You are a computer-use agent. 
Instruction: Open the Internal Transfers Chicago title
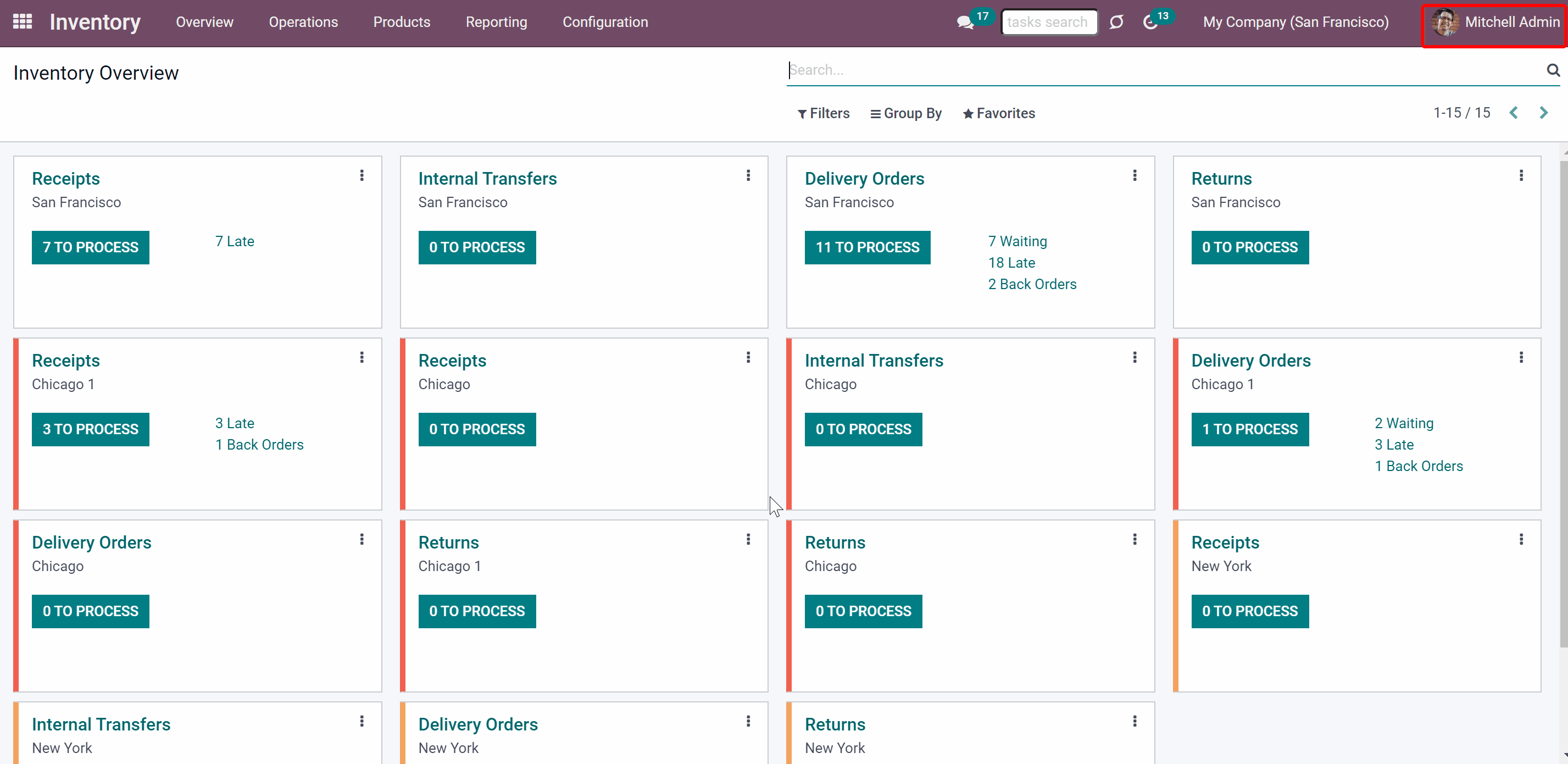tap(874, 361)
